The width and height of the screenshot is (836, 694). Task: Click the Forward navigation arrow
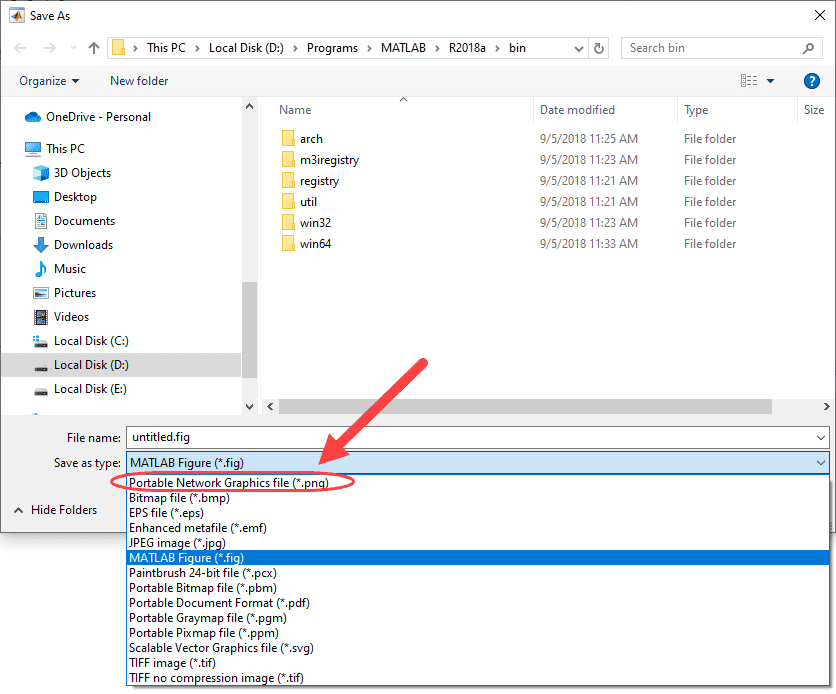(50, 48)
